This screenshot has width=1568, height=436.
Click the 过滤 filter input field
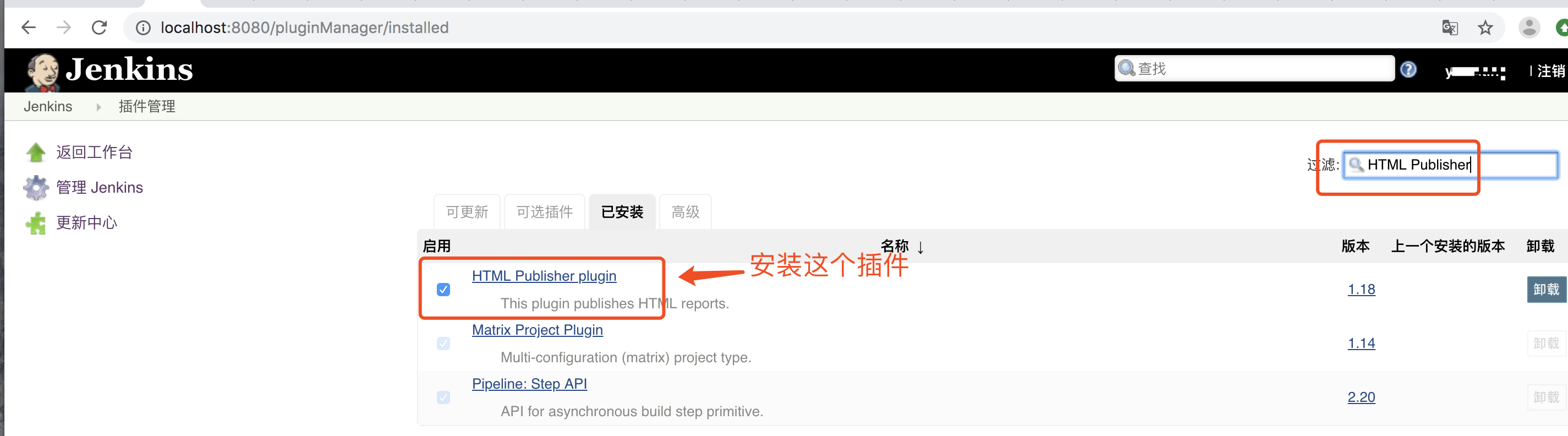pyautogui.click(x=1450, y=165)
